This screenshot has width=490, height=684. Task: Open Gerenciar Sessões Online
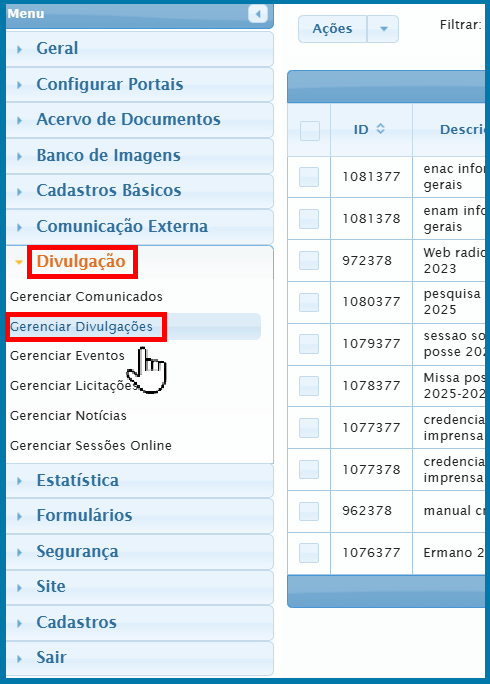click(x=91, y=445)
